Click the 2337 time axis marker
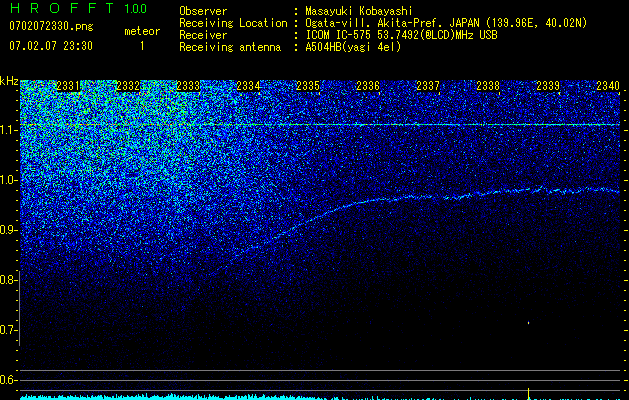The height and width of the screenshot is (400, 629). click(x=428, y=86)
